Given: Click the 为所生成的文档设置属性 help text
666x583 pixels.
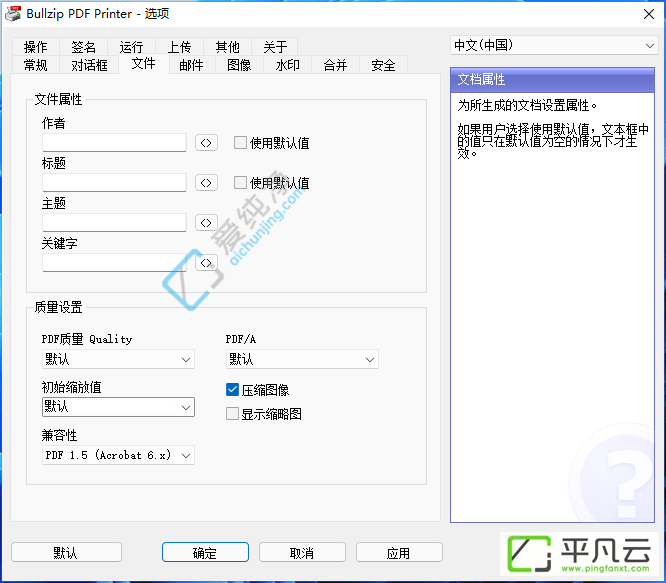Looking at the screenshot, I should coord(527,105).
